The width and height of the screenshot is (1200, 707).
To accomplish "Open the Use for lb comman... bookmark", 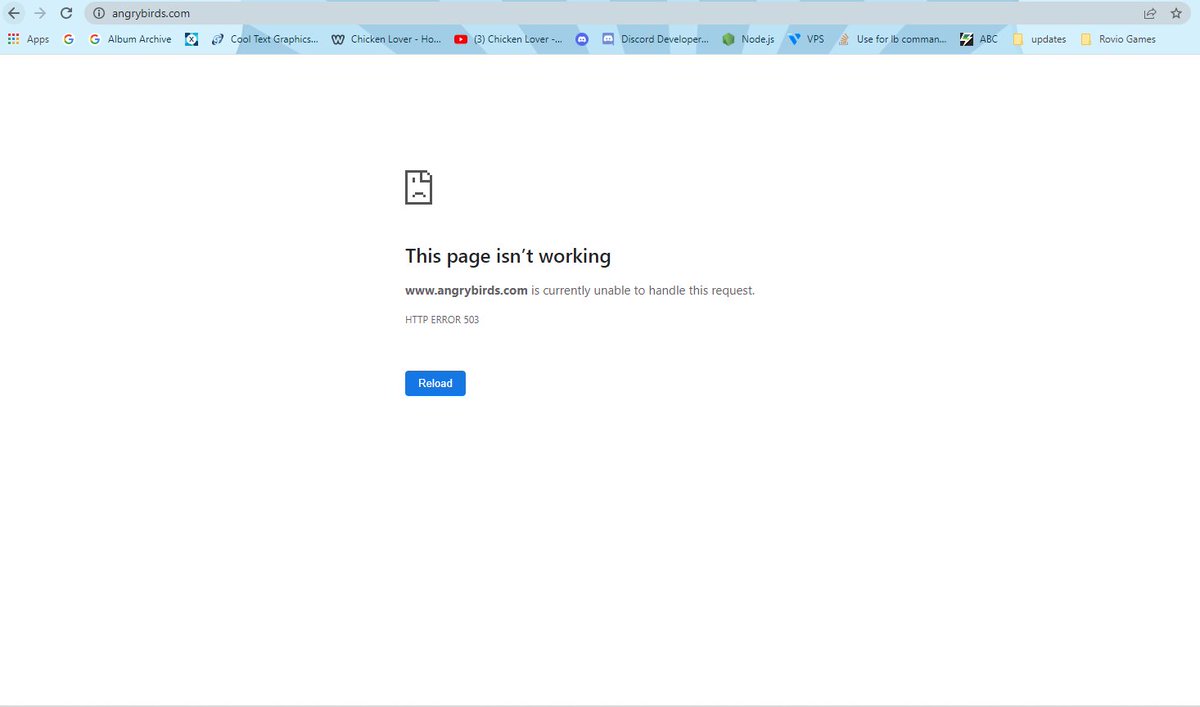I will point(892,39).
